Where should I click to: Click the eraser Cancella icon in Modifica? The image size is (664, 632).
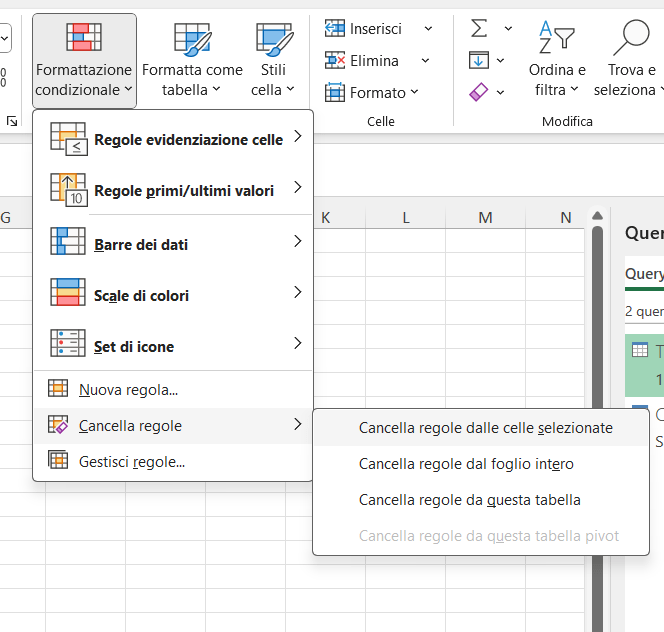(x=479, y=92)
